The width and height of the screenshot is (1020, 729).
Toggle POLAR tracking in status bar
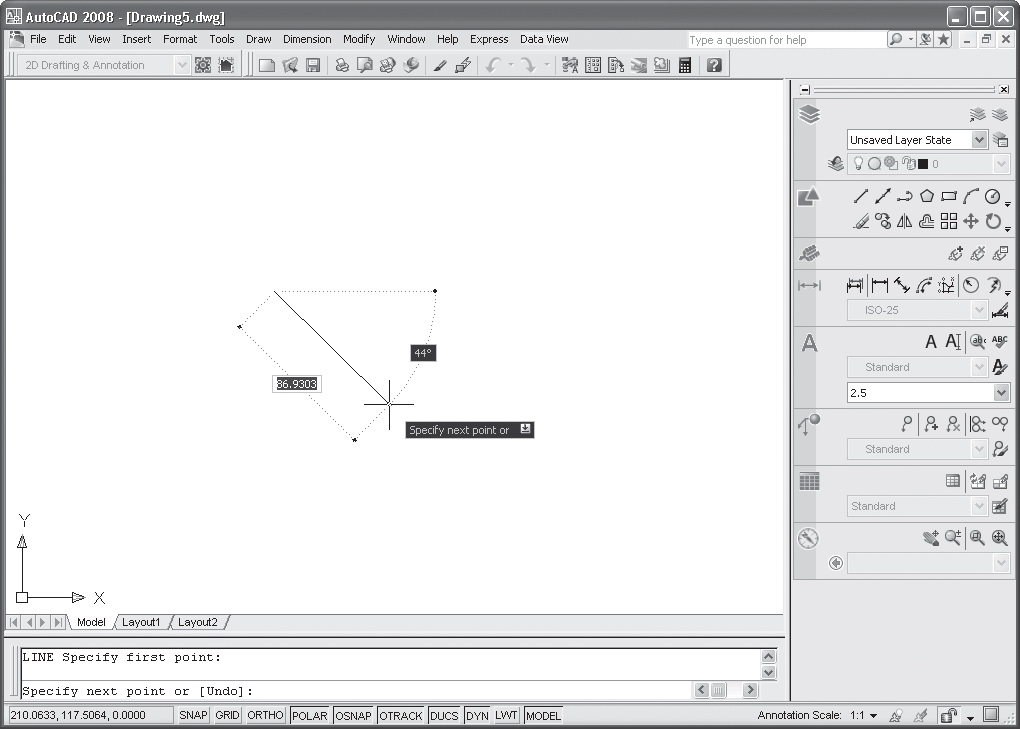coord(310,715)
